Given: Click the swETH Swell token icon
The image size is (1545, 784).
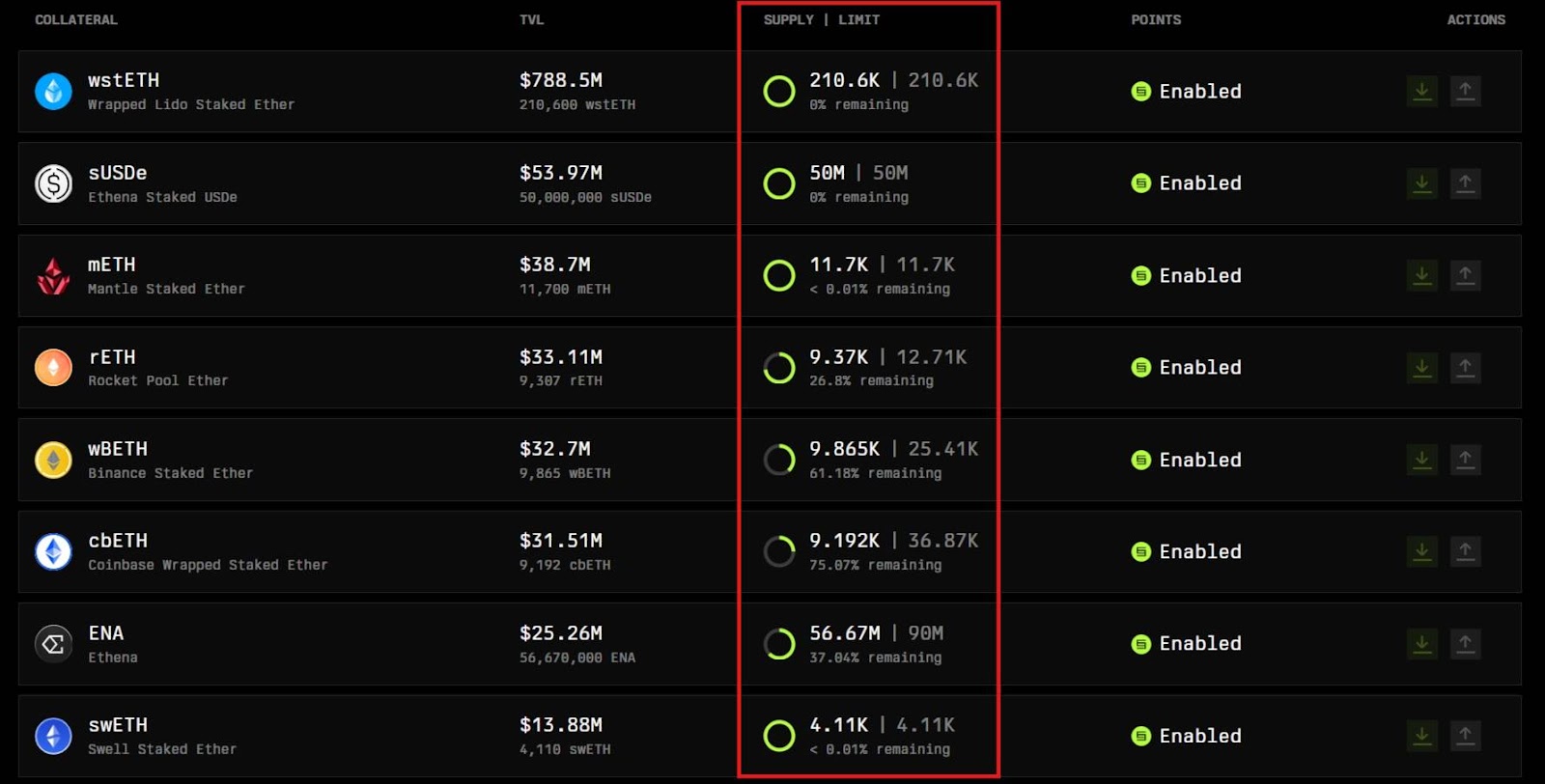Looking at the screenshot, I should coord(53,737).
